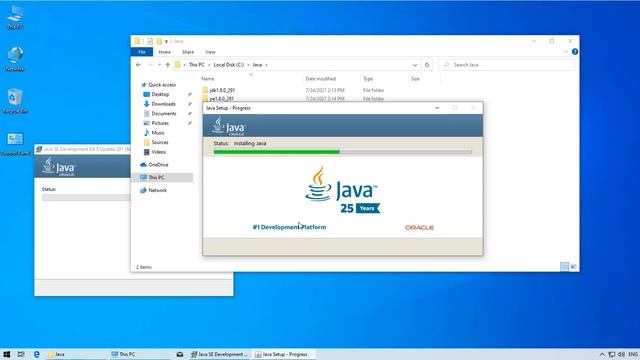
Task: Open Task View on the taskbar
Action: (21, 354)
